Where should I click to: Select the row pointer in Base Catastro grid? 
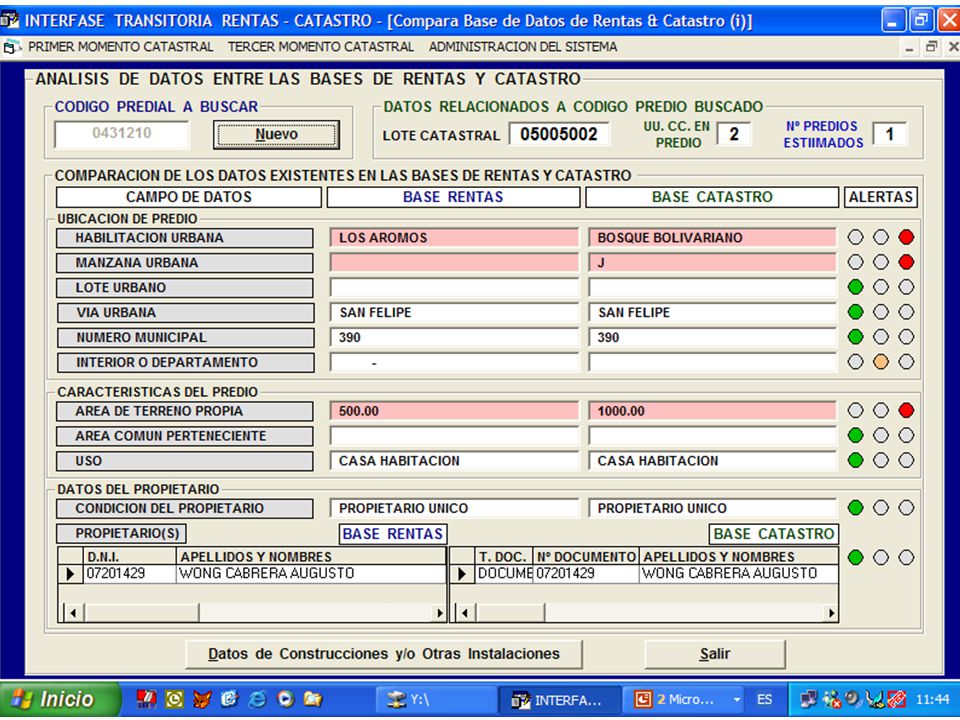point(462,574)
